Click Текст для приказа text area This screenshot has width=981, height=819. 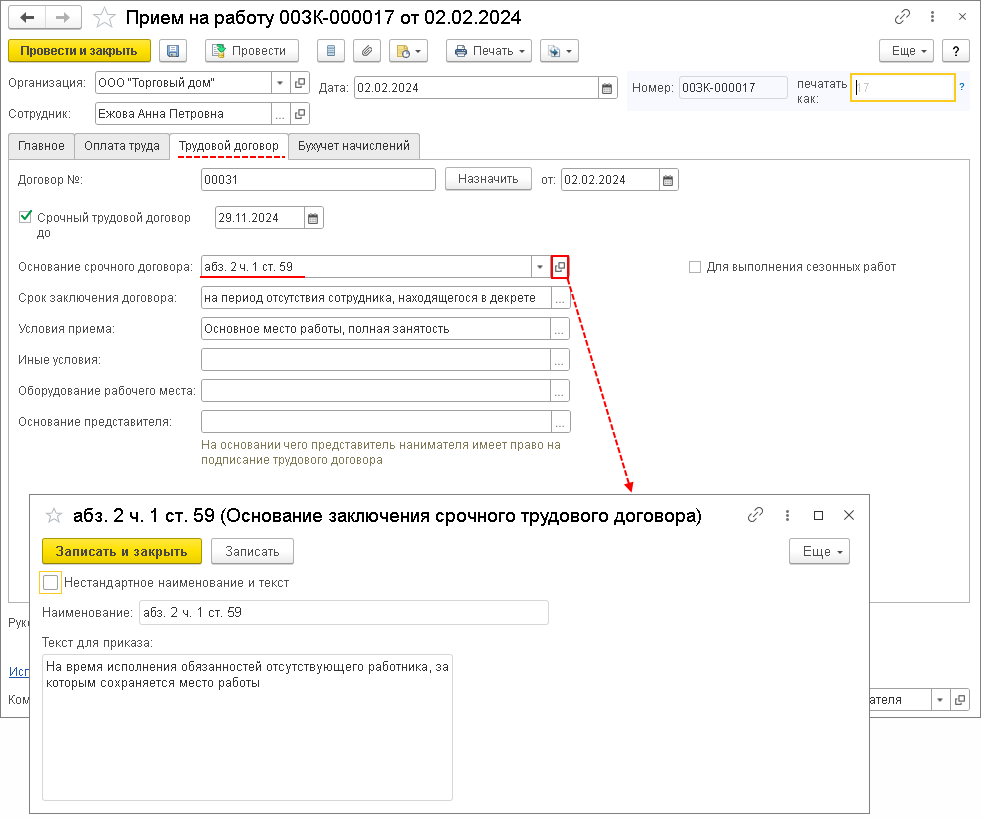pos(247,728)
